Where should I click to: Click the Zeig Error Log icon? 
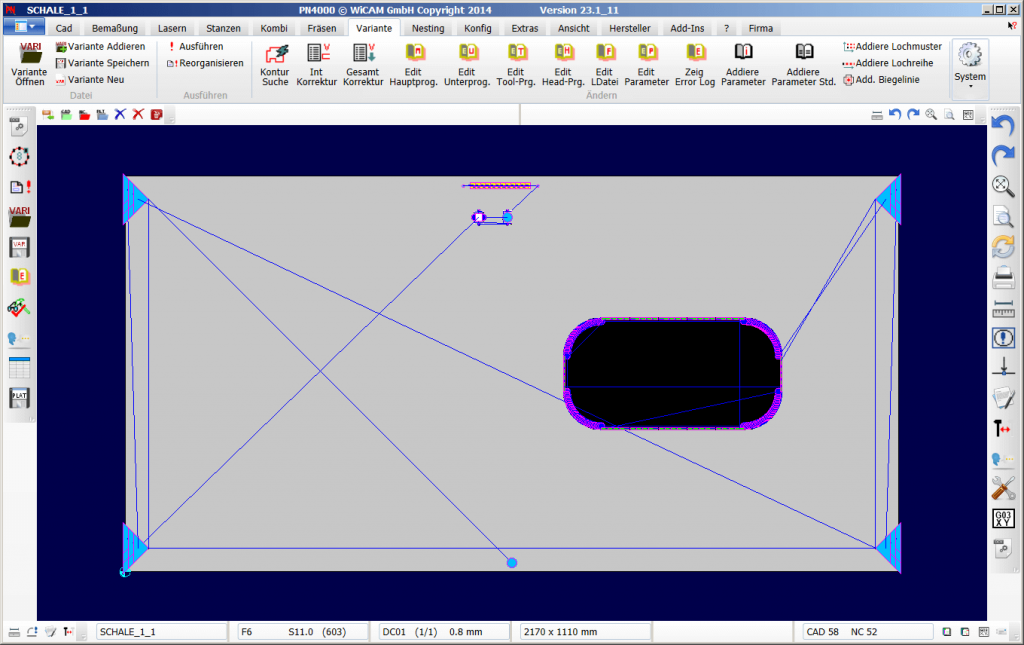[693, 65]
